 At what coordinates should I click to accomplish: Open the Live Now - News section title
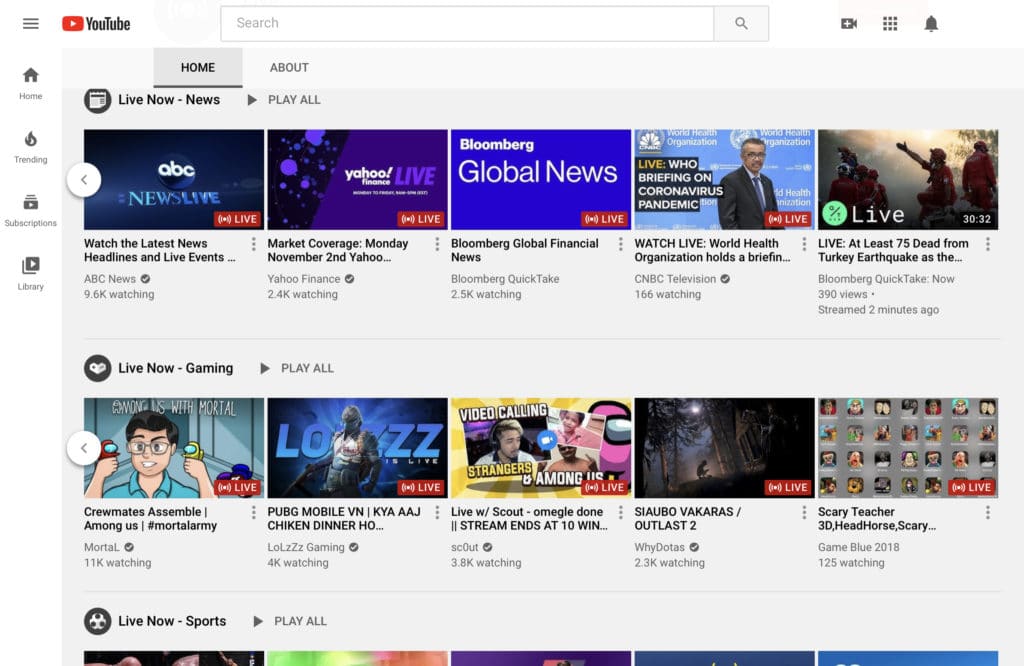(x=169, y=100)
